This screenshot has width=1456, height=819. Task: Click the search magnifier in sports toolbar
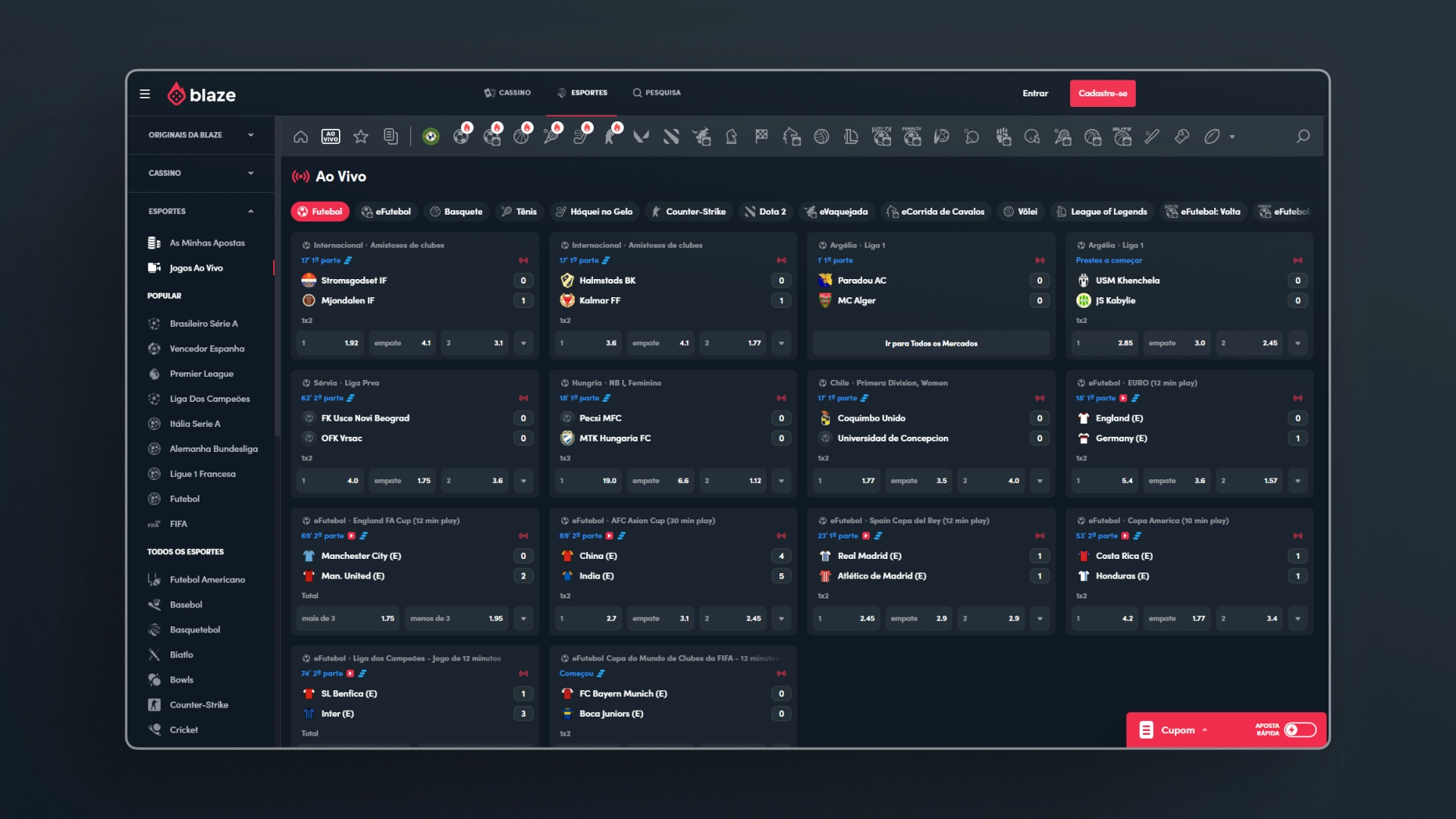point(1303,136)
